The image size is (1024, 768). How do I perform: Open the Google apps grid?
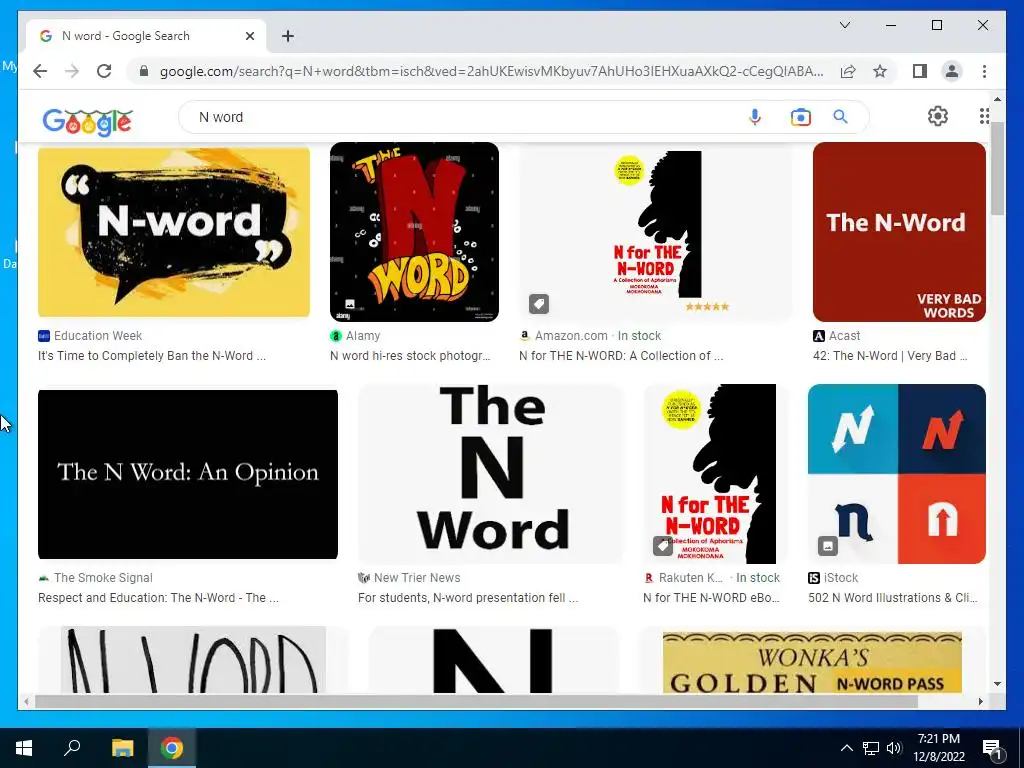(984, 116)
